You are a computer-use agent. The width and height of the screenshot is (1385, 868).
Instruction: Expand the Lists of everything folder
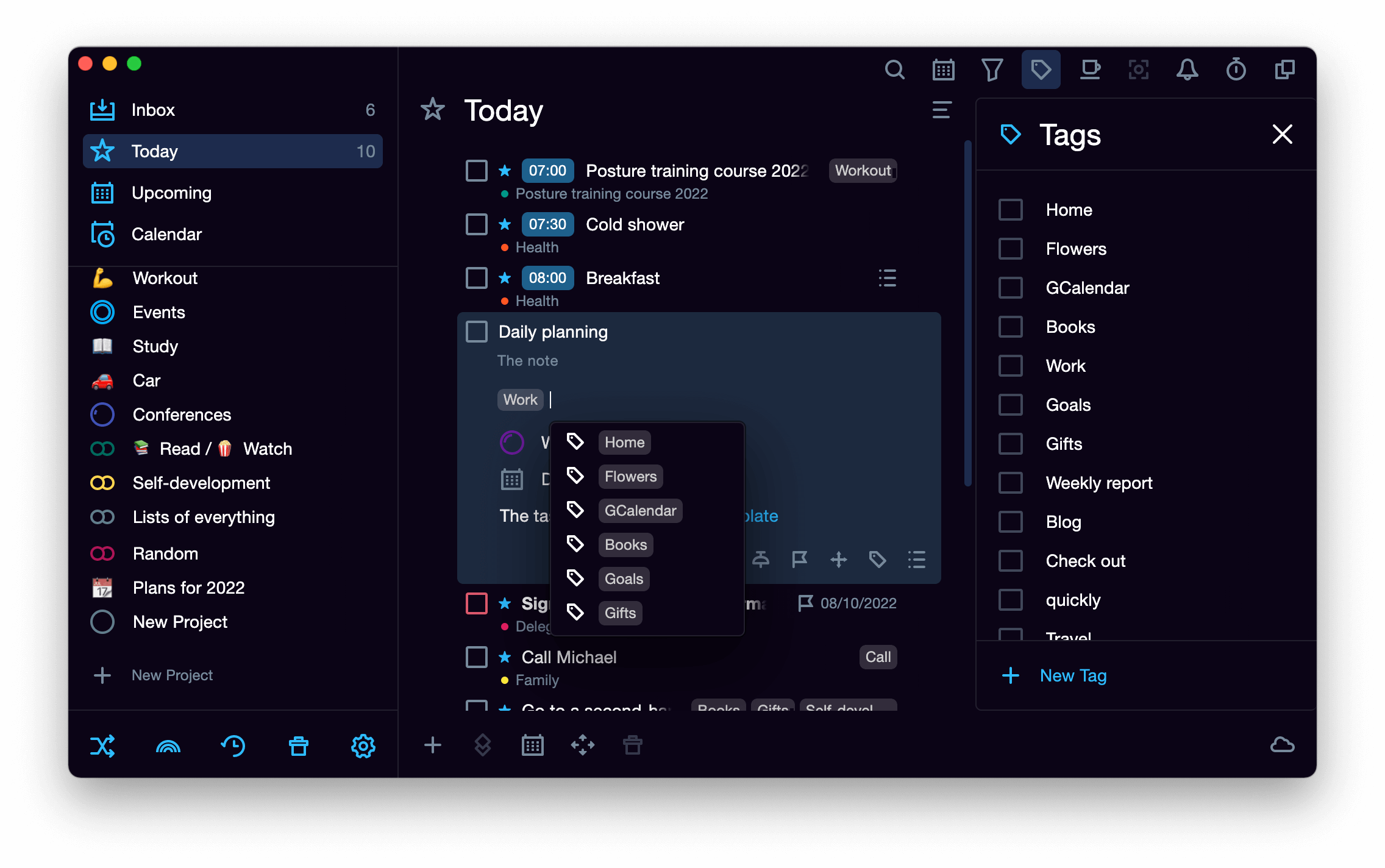(102, 517)
